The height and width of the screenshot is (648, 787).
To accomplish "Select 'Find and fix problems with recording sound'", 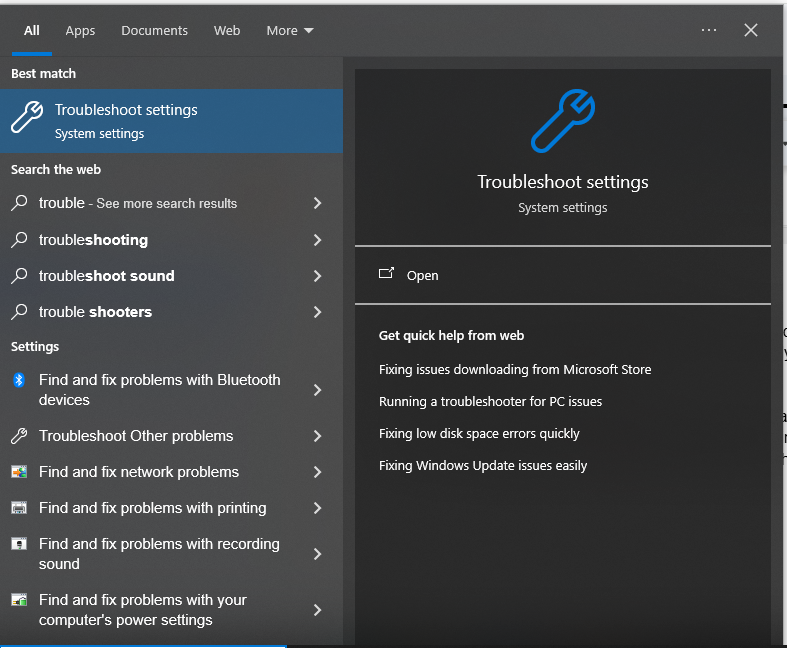I will pyautogui.click(x=159, y=554).
